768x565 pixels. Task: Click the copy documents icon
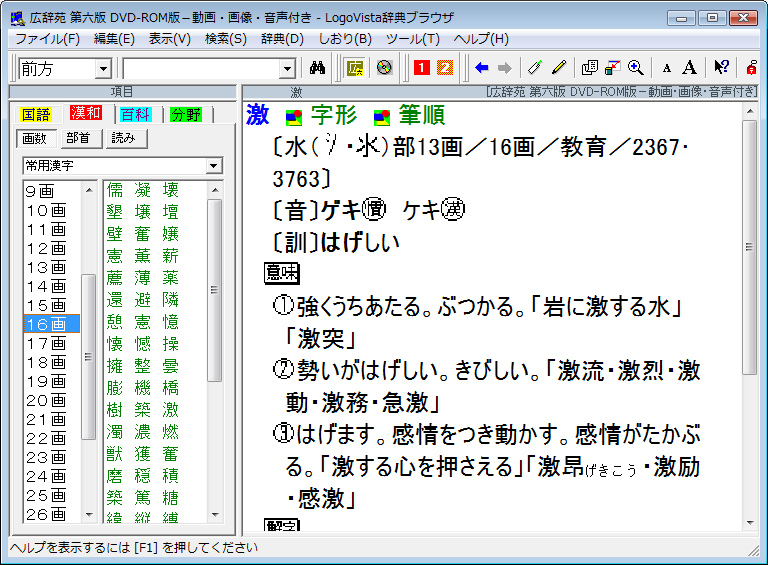click(590, 68)
